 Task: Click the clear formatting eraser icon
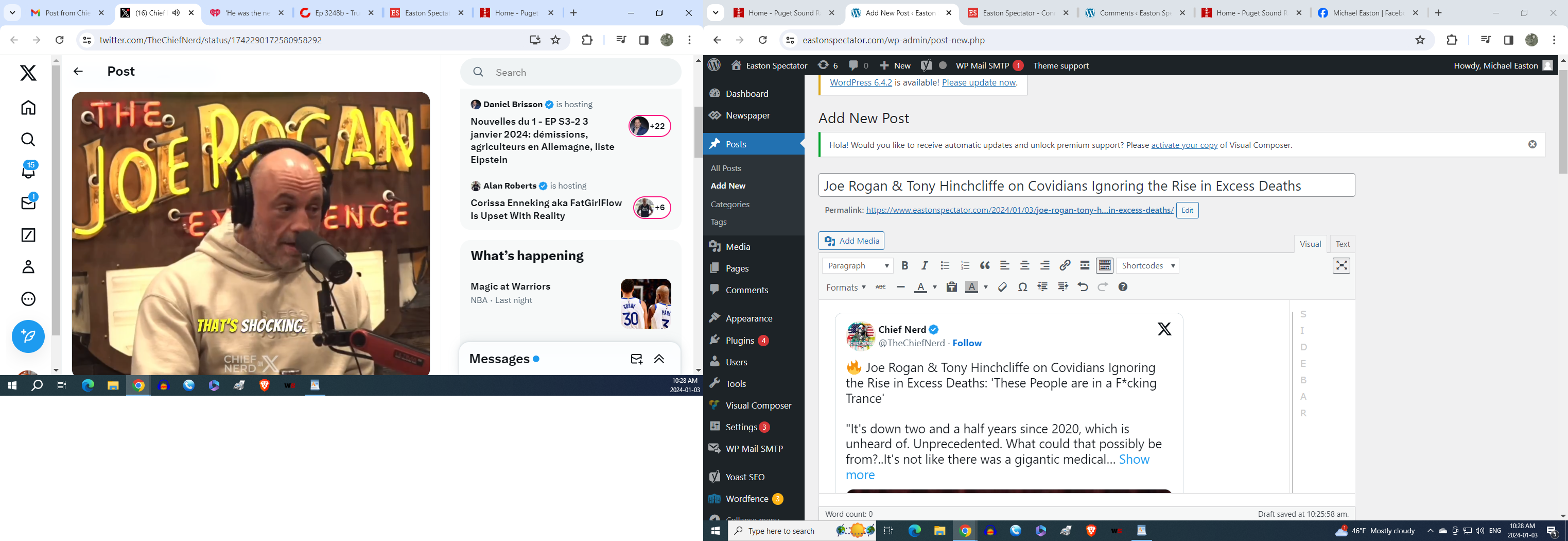1003,287
